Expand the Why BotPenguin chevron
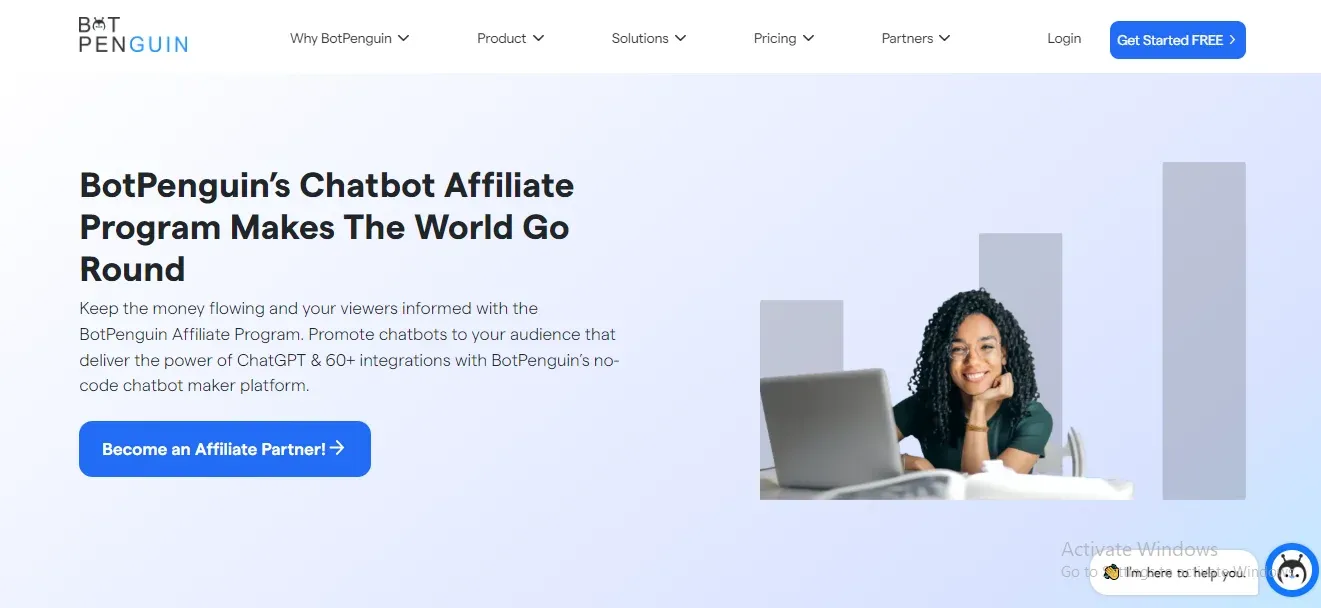1321x608 pixels. [404, 39]
